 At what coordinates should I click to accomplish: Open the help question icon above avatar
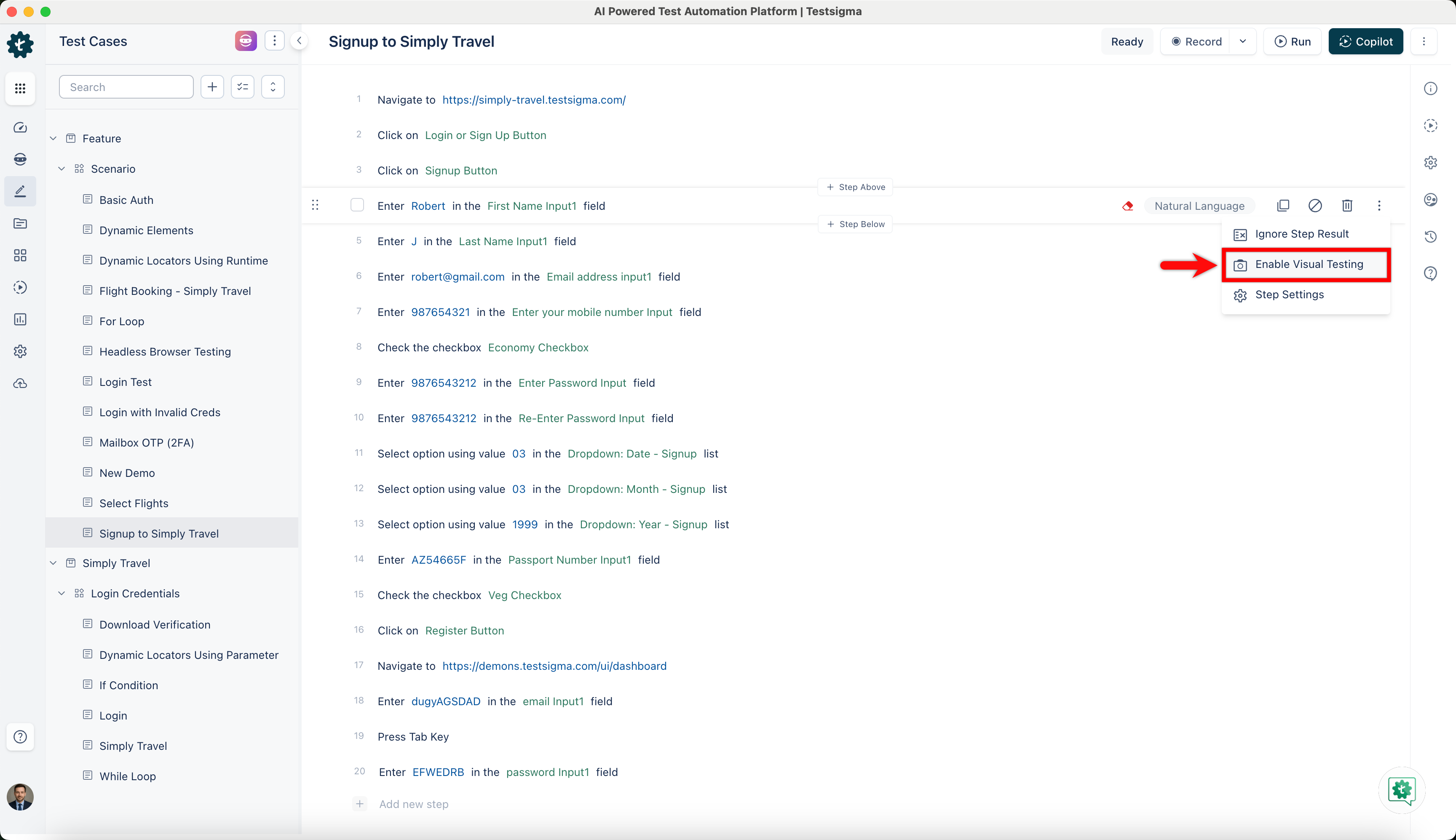(20, 737)
